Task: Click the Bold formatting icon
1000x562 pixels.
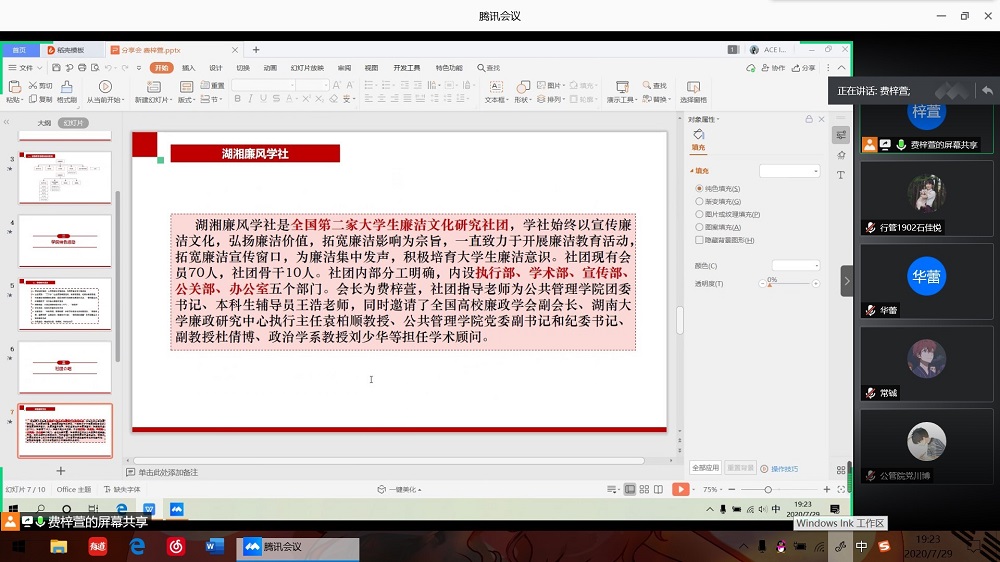Action: pos(237,100)
